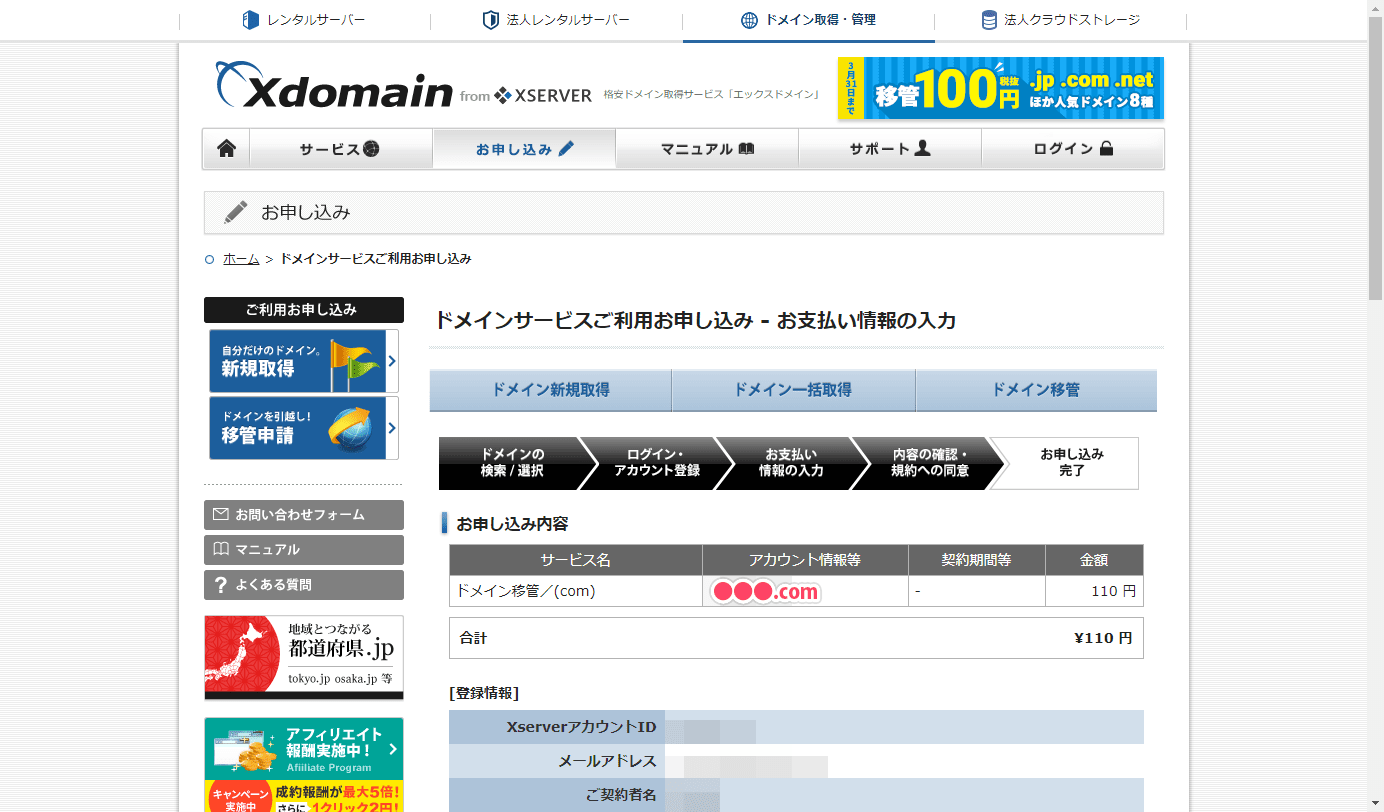The height and width of the screenshot is (812, 1384).
Task: Click the person icon beside サポート
Action: point(922,148)
